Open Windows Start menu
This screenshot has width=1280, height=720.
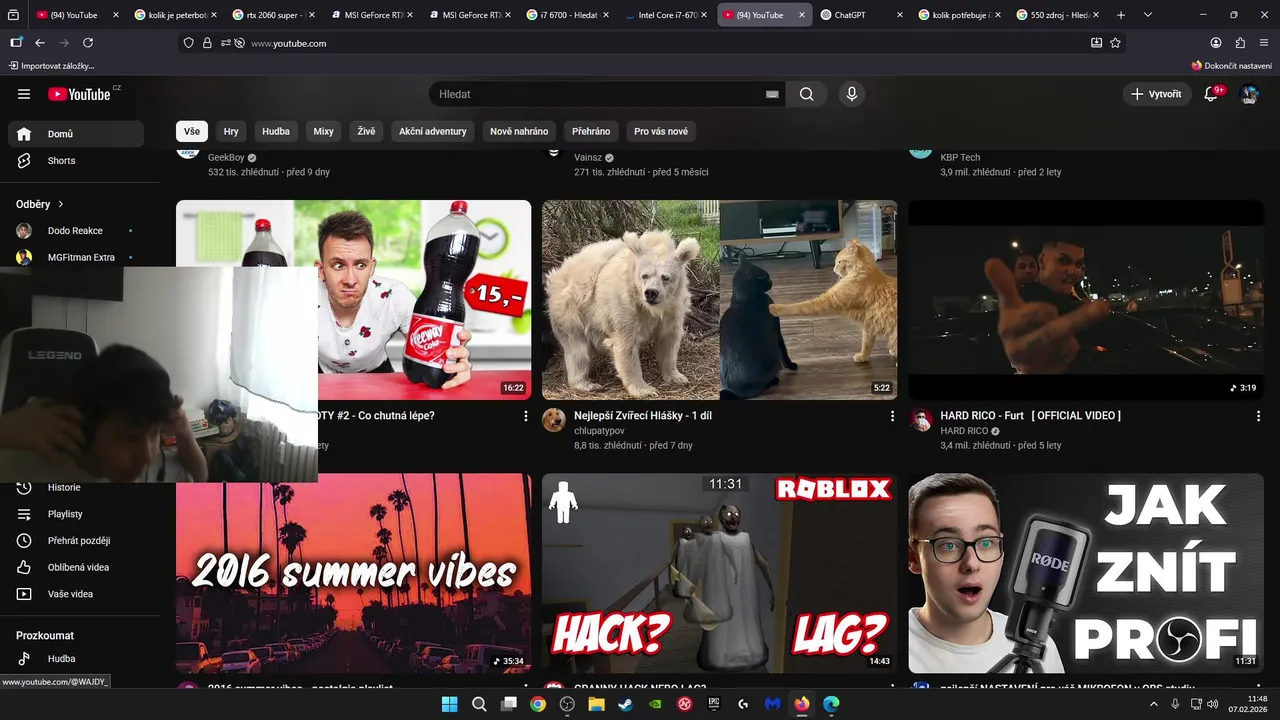point(449,704)
